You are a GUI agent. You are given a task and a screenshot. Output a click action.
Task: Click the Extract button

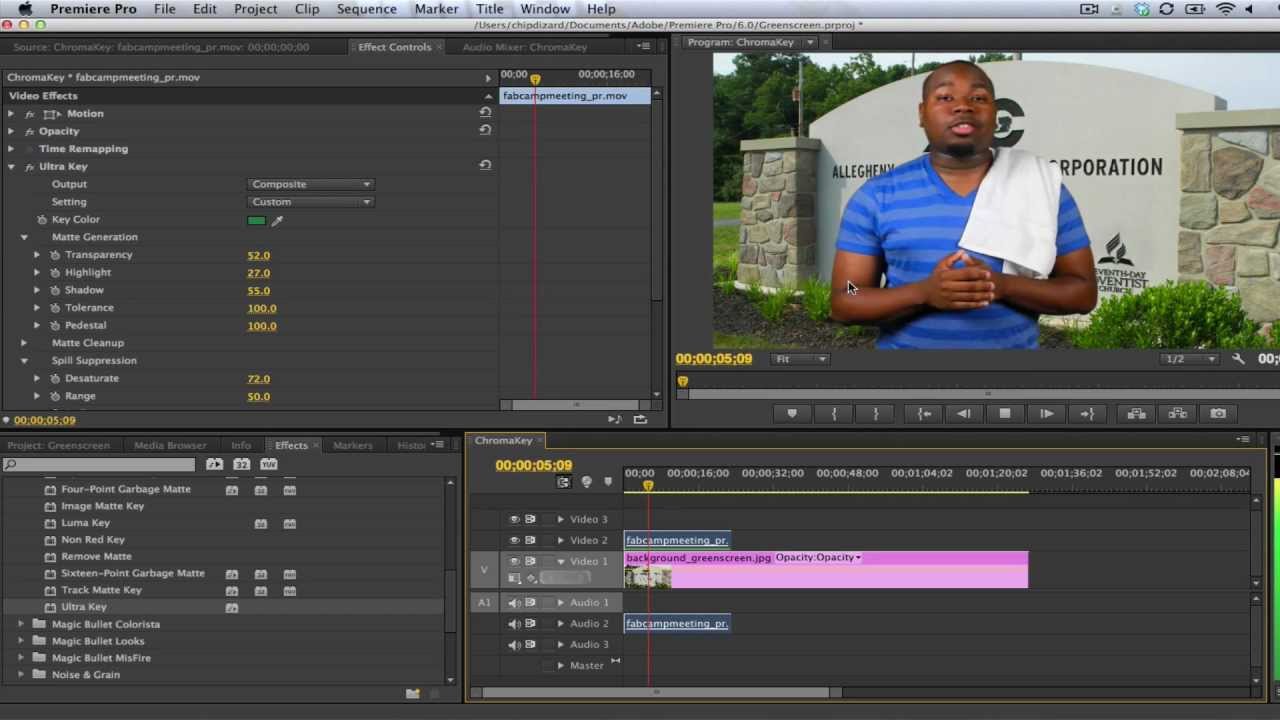(x=1177, y=414)
